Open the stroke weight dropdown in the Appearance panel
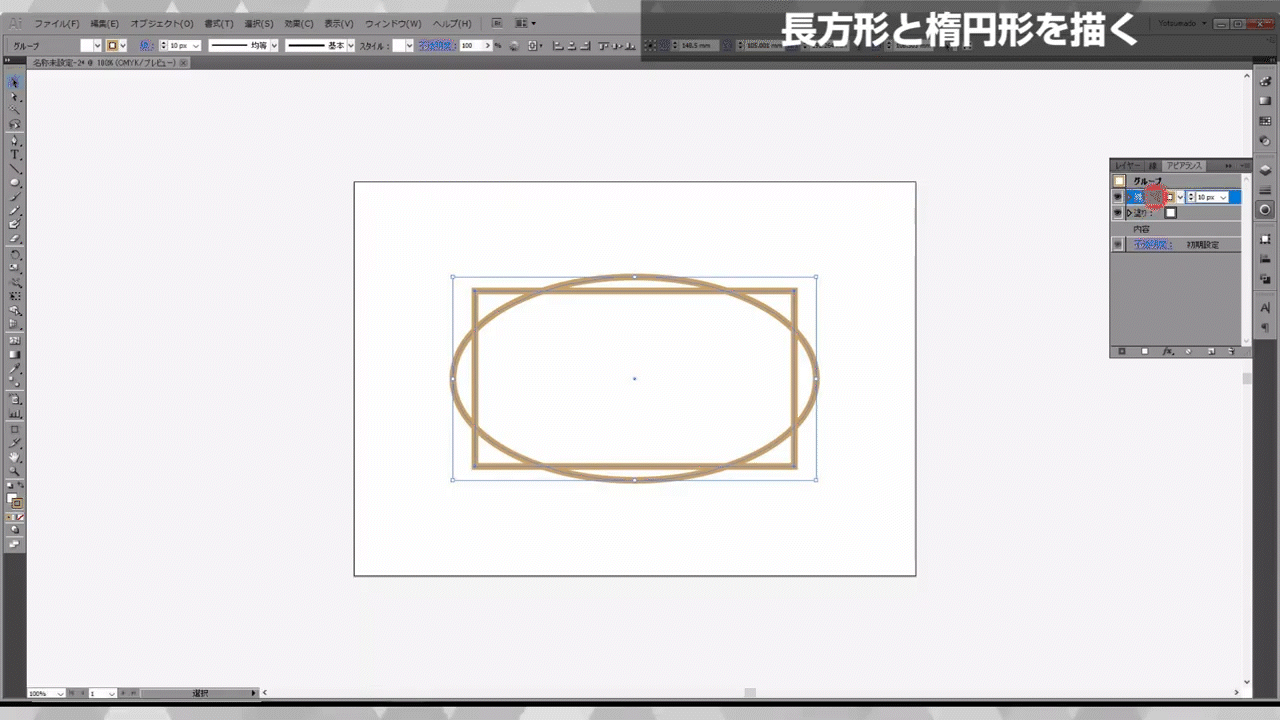Image resolution: width=1280 pixels, height=720 pixels. [1222, 197]
